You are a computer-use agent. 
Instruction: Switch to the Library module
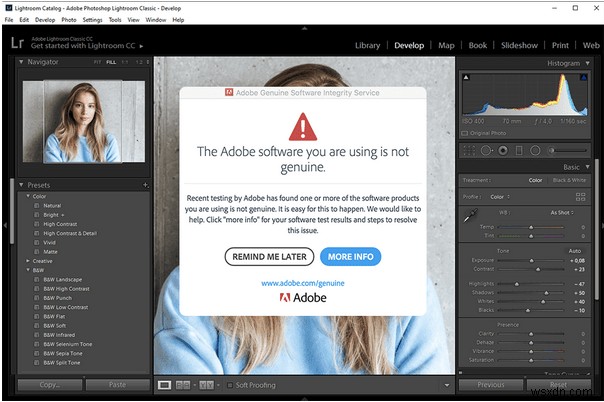point(367,45)
